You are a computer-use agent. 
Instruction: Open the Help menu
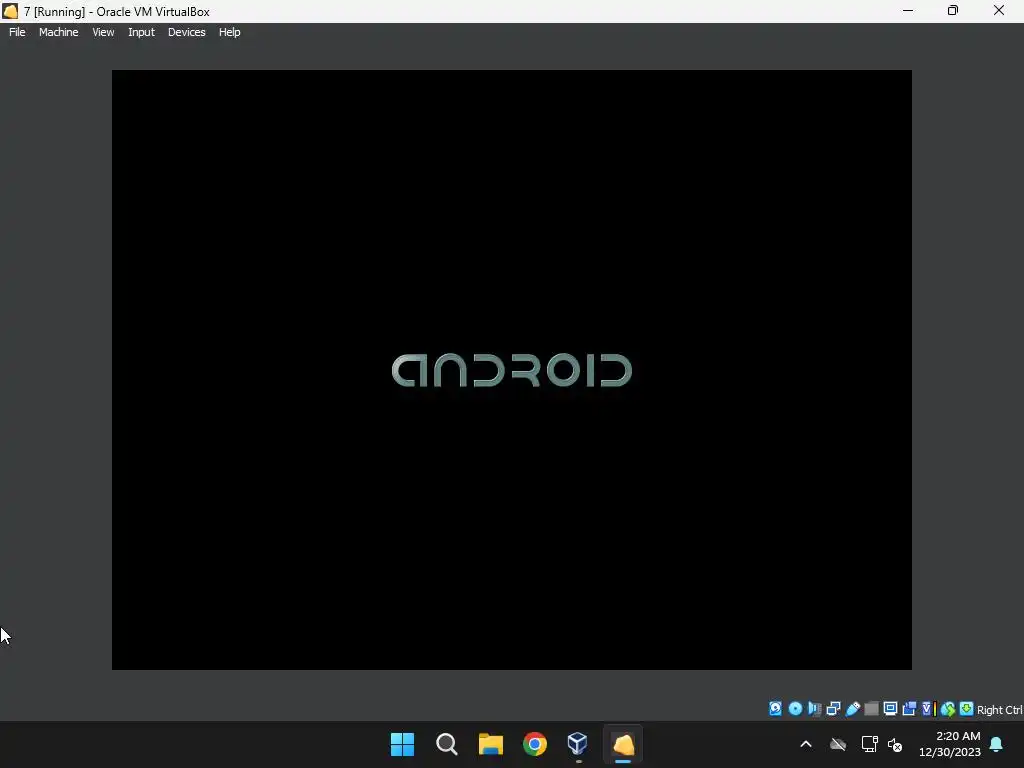tap(229, 32)
